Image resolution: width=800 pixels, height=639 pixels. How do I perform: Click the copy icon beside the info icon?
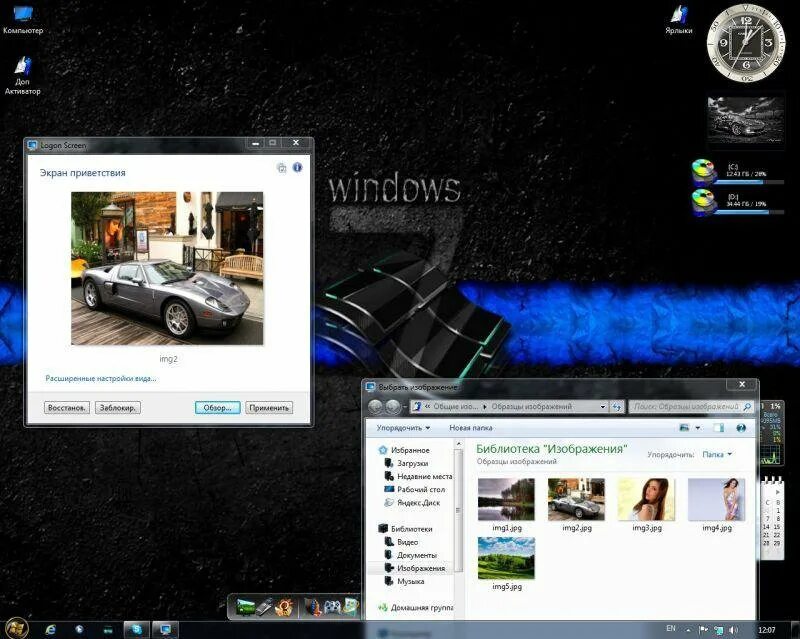pyautogui.click(x=281, y=167)
